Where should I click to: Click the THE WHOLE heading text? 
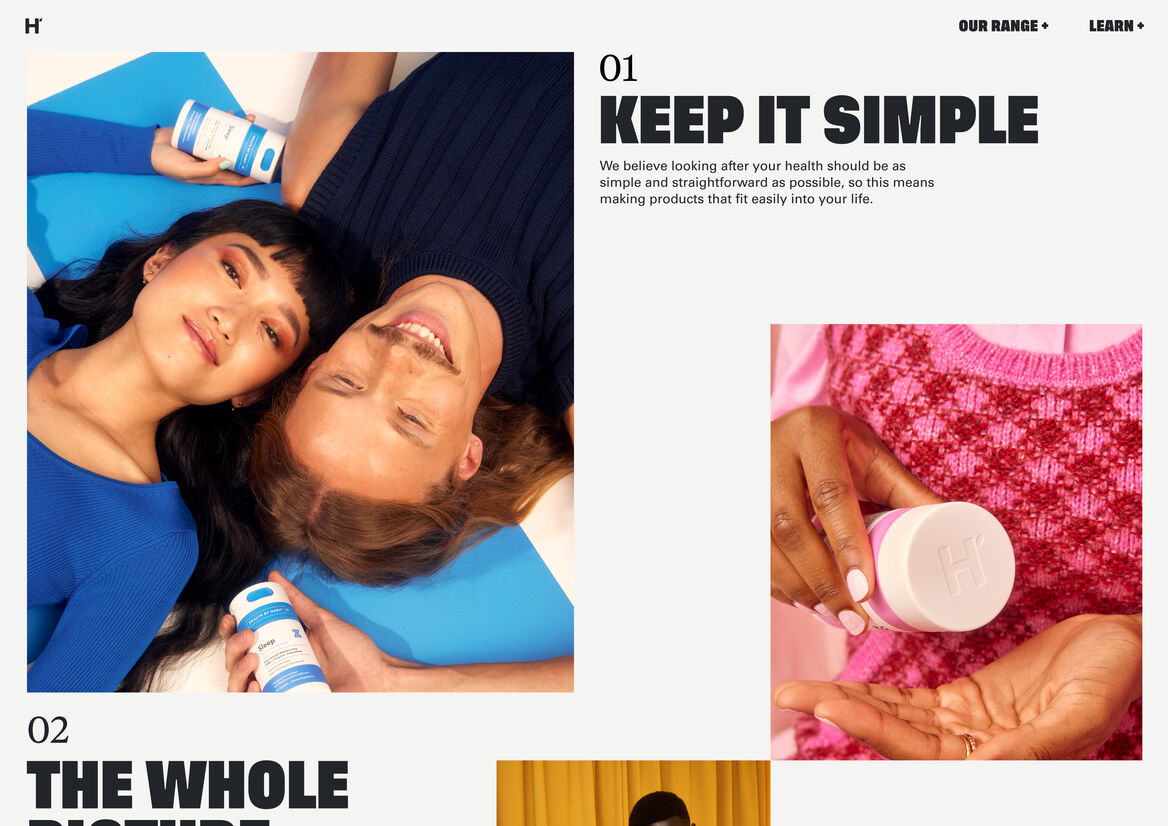pos(188,784)
